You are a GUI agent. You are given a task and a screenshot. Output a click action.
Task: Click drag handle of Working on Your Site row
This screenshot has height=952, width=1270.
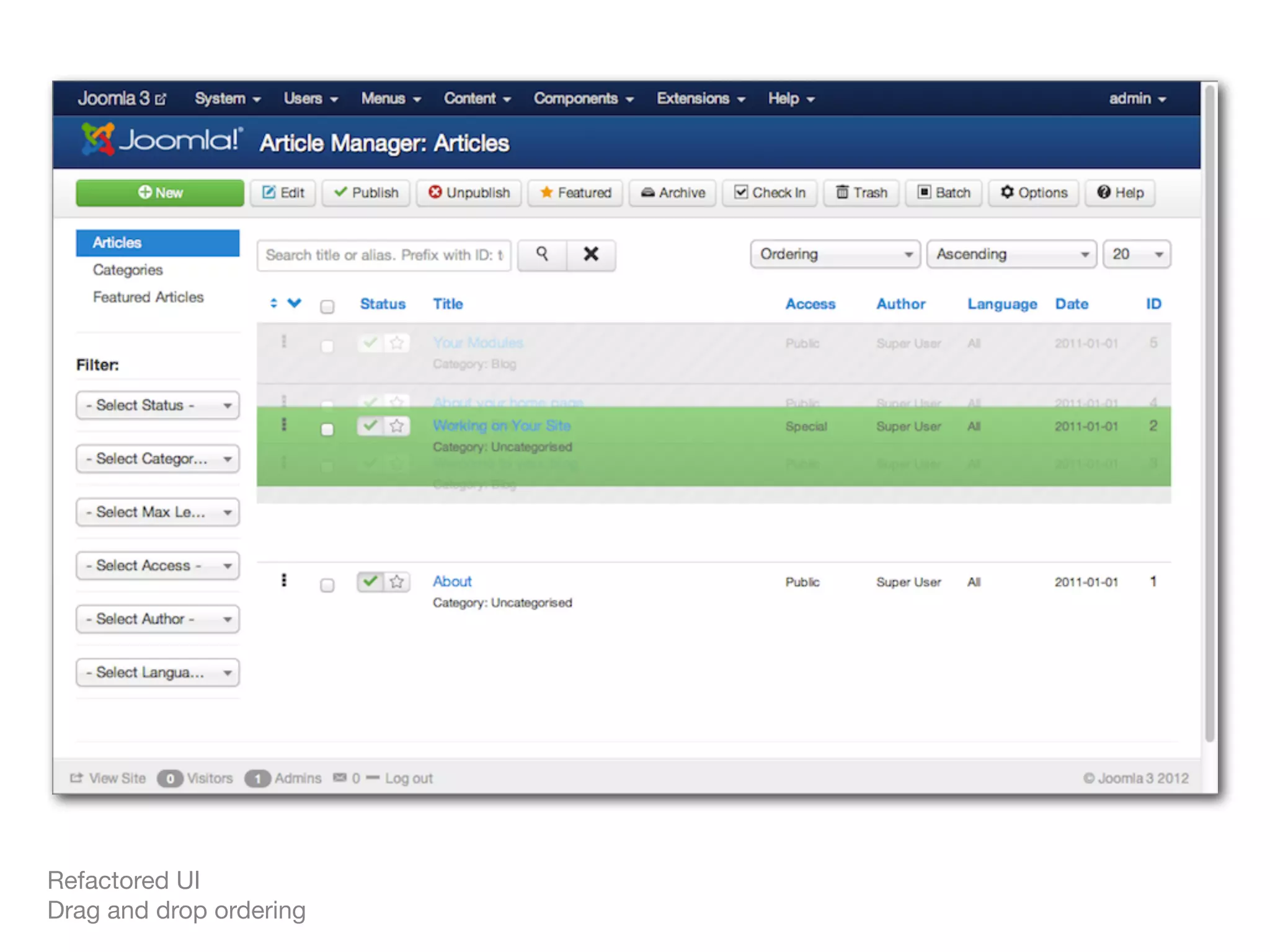point(284,425)
